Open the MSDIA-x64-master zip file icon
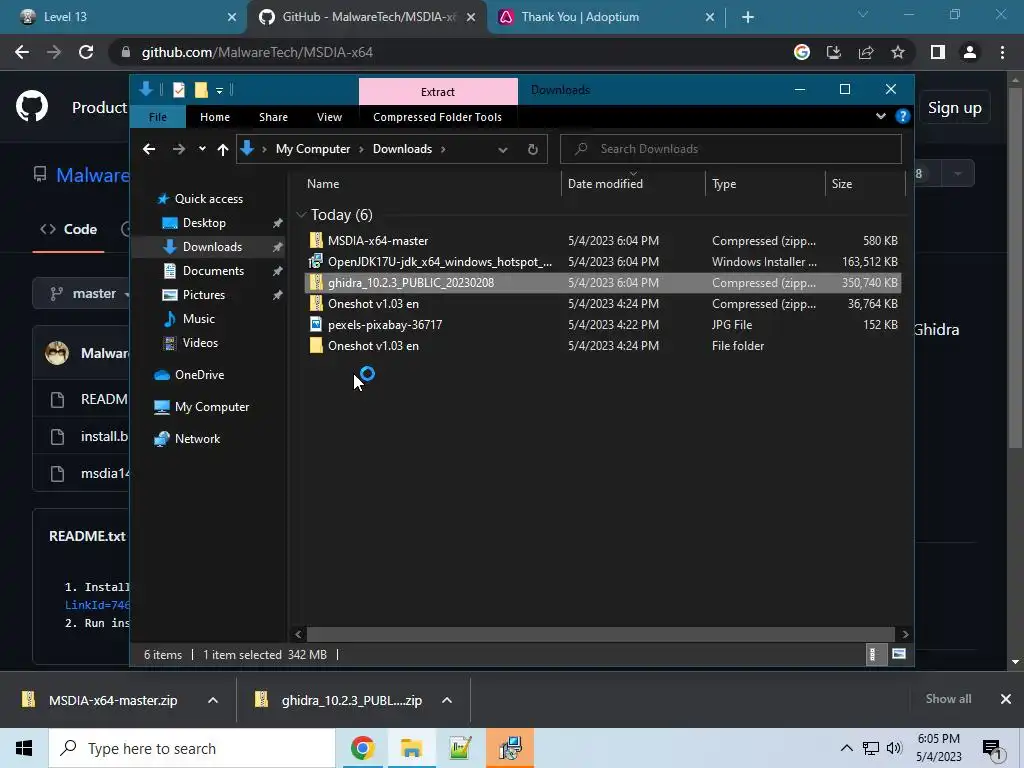The image size is (1024, 768). coord(316,240)
